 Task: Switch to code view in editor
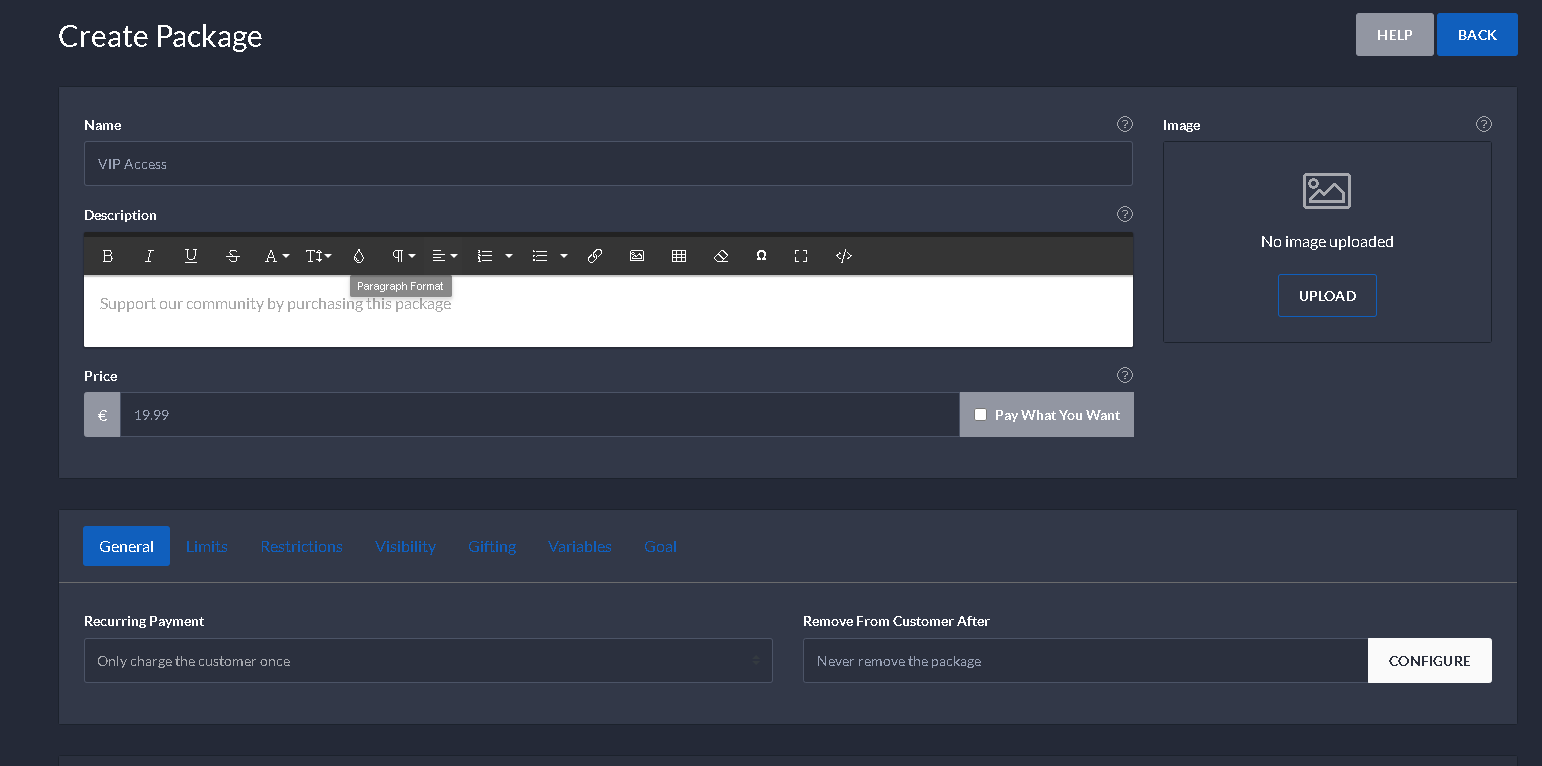[844, 256]
